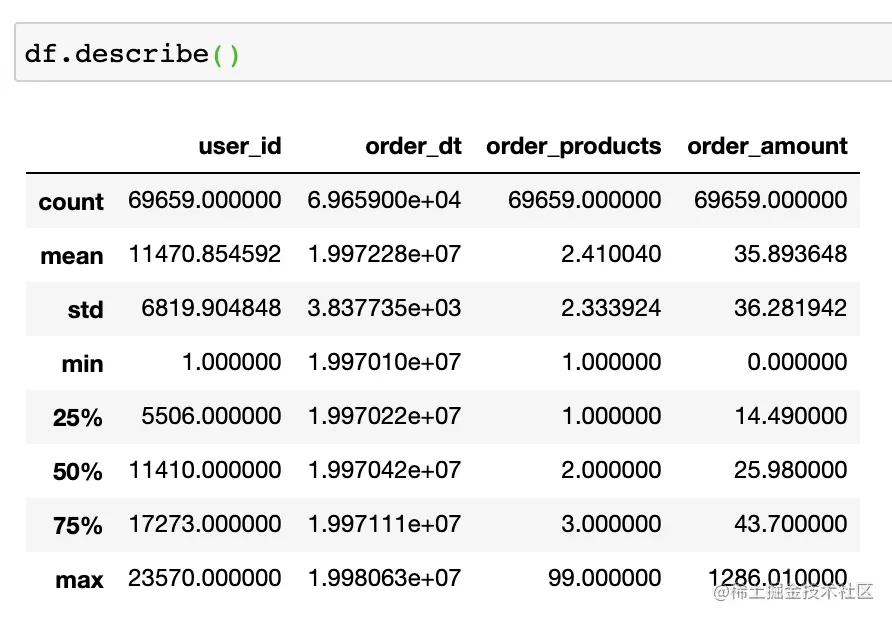Click the user_id column header

tap(240, 146)
